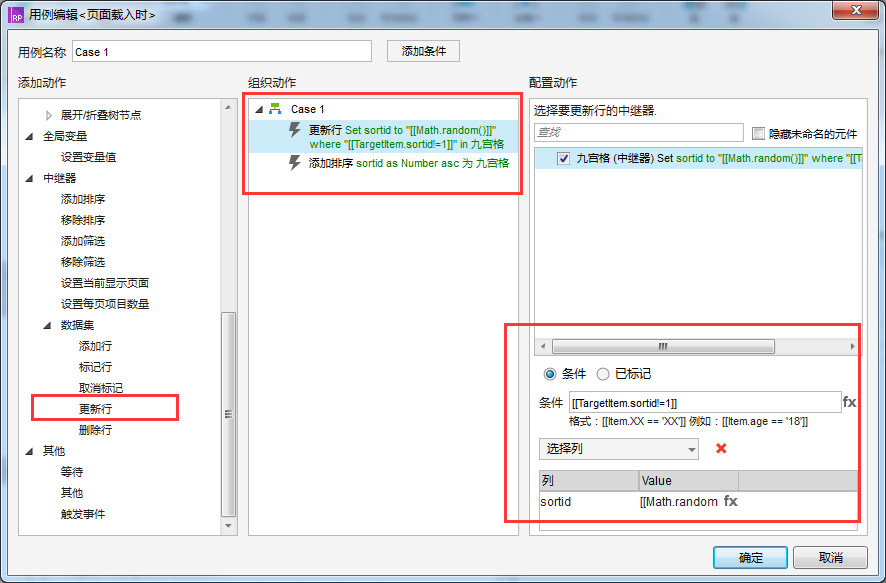This screenshot has height=583, width=886.
Task: Open fx editor for sortid value
Action: click(731, 501)
